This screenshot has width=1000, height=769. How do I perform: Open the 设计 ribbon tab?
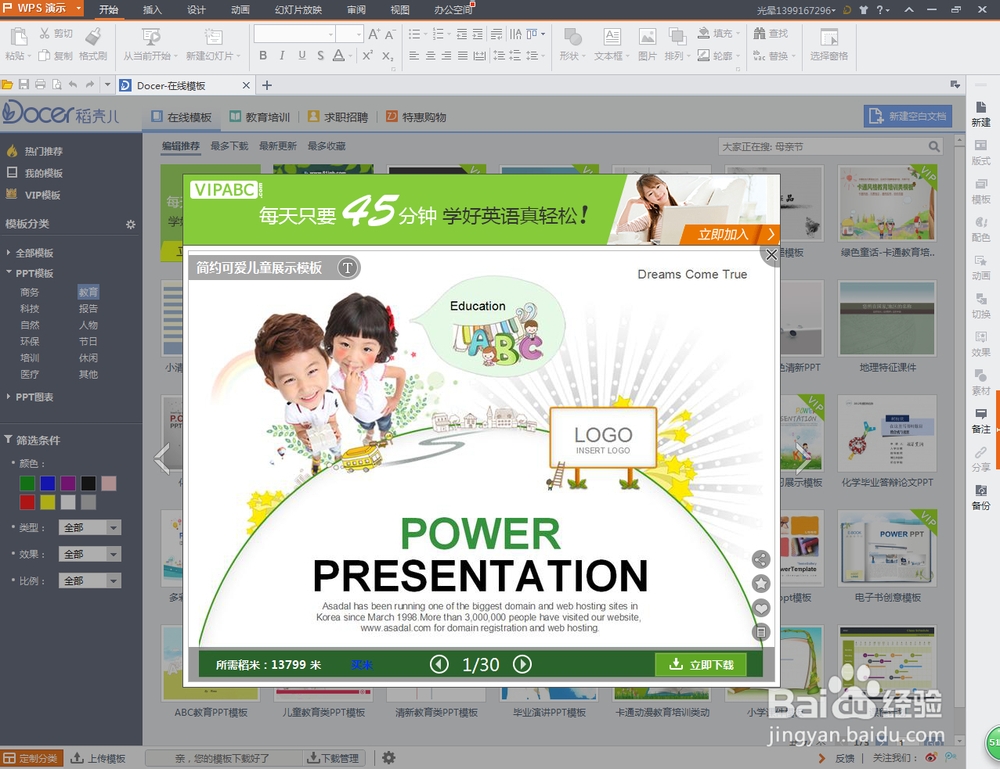[196, 10]
